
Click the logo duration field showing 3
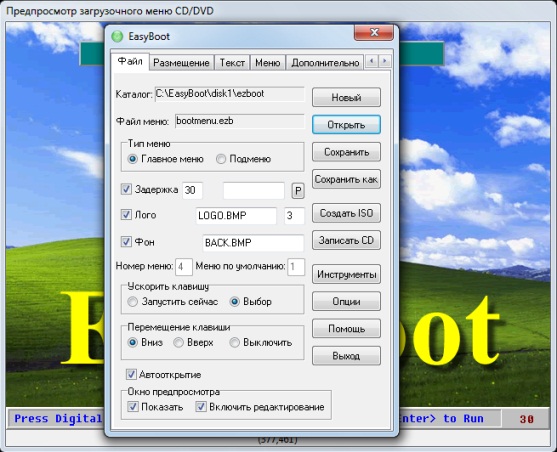(294, 216)
